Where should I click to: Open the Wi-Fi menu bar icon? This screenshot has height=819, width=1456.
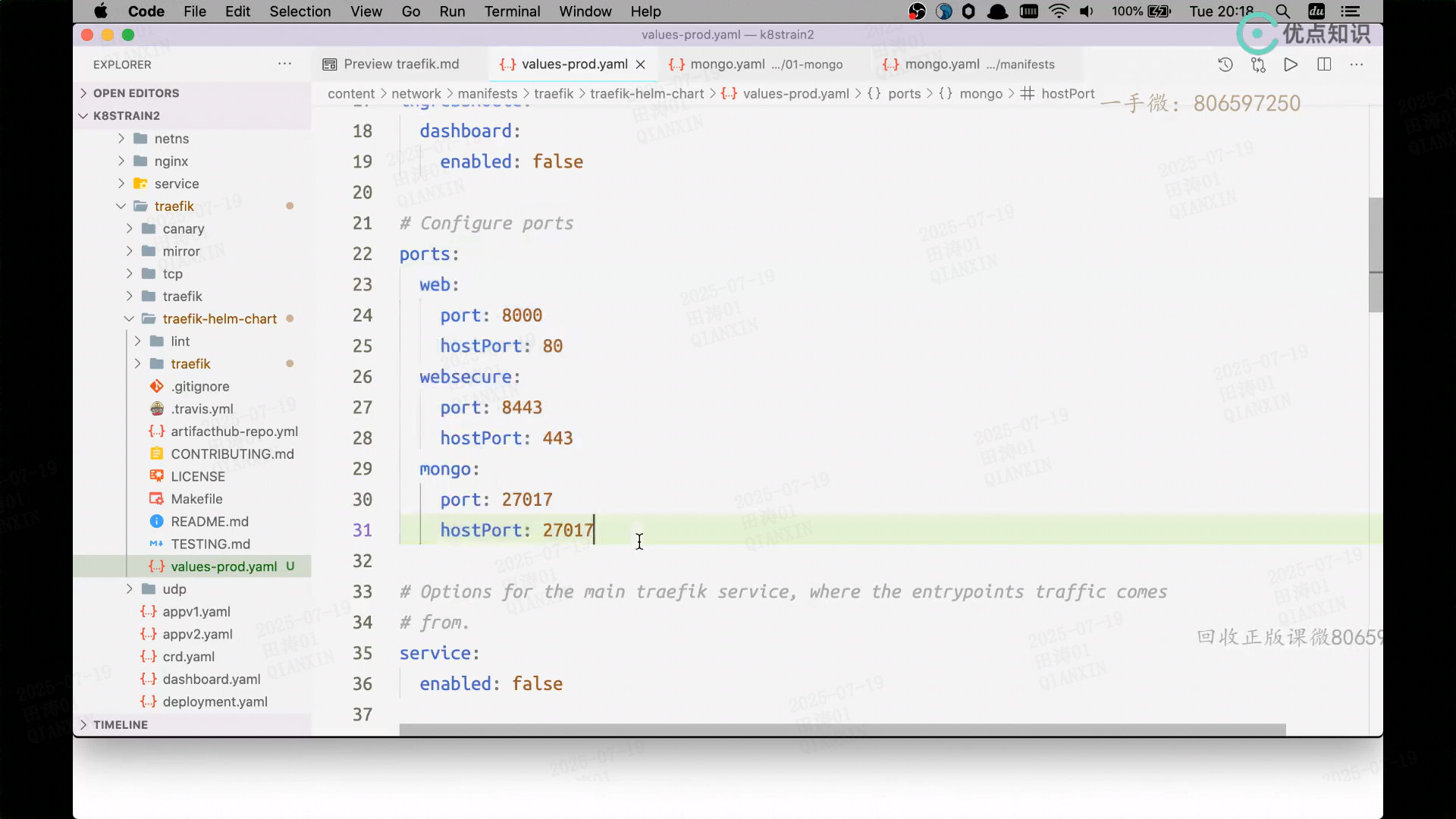click(x=1058, y=11)
